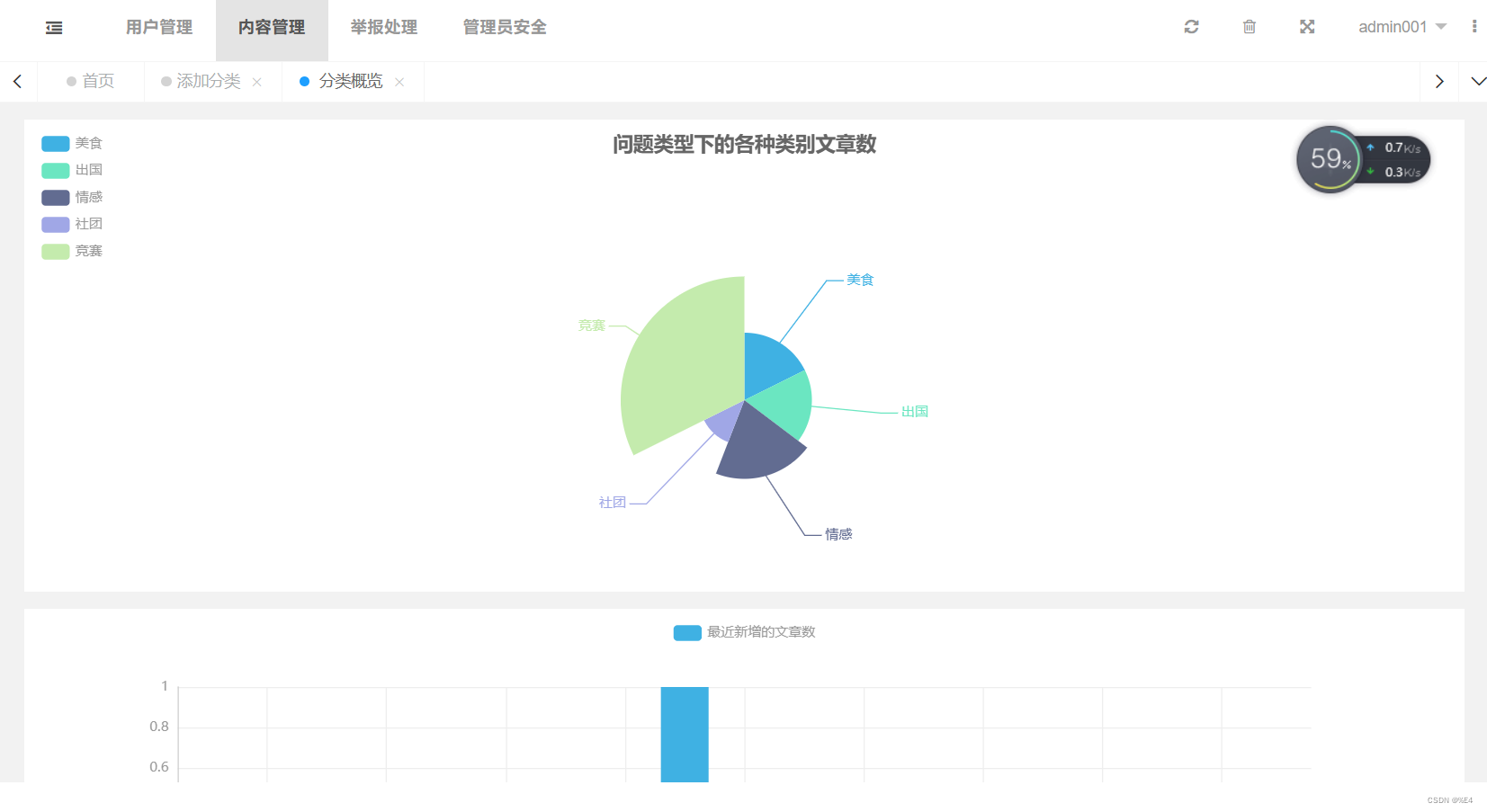1487x812 pixels.
Task: Click the trash clear-cache icon
Action: (1250, 27)
